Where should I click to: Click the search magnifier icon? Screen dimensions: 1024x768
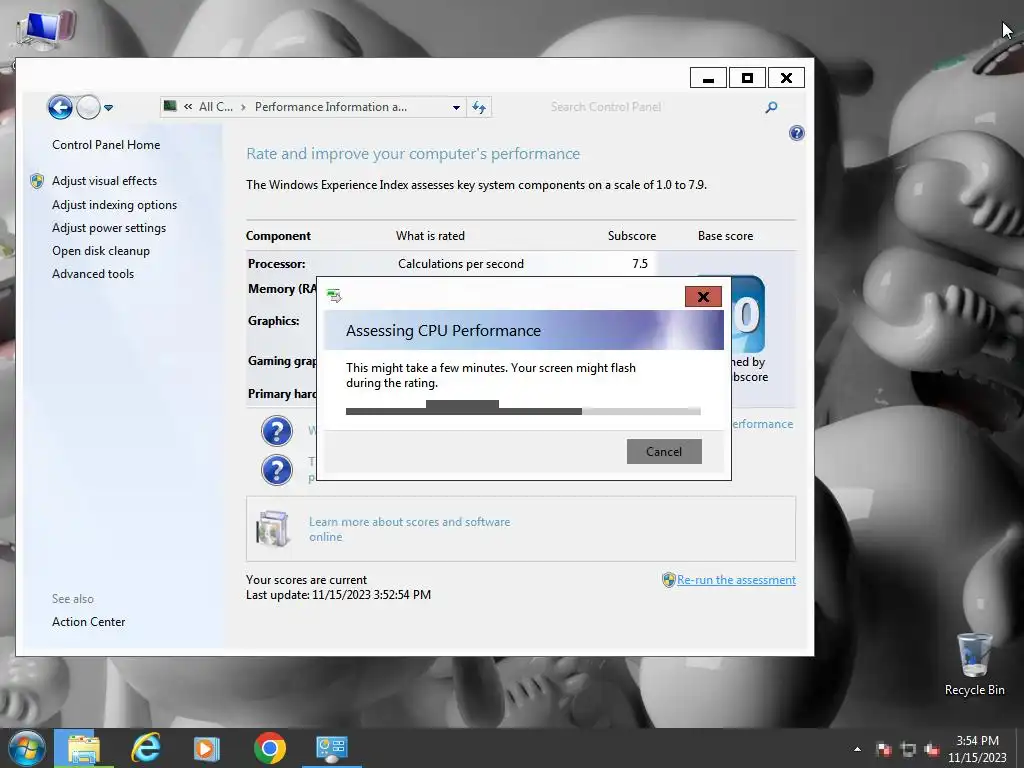[771, 107]
